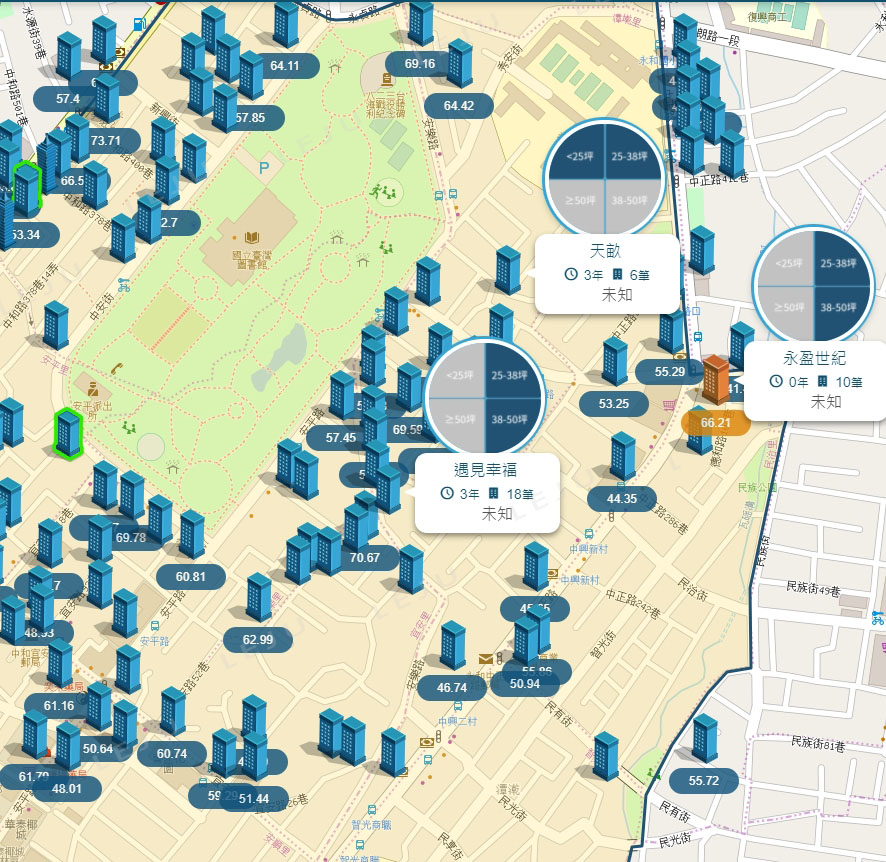Click the blue building above the 55.72 label

click(705, 738)
